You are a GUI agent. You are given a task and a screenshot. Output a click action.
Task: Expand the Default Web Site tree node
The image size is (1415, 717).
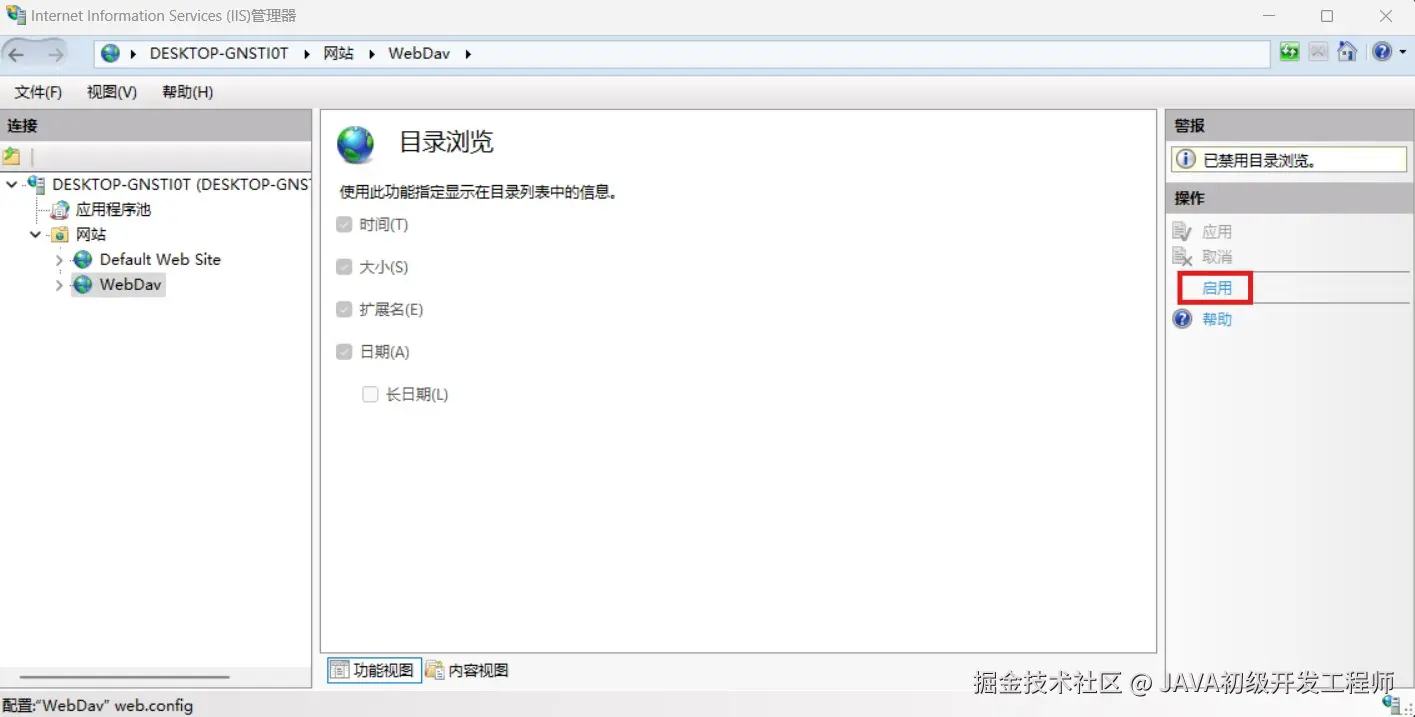(61, 259)
